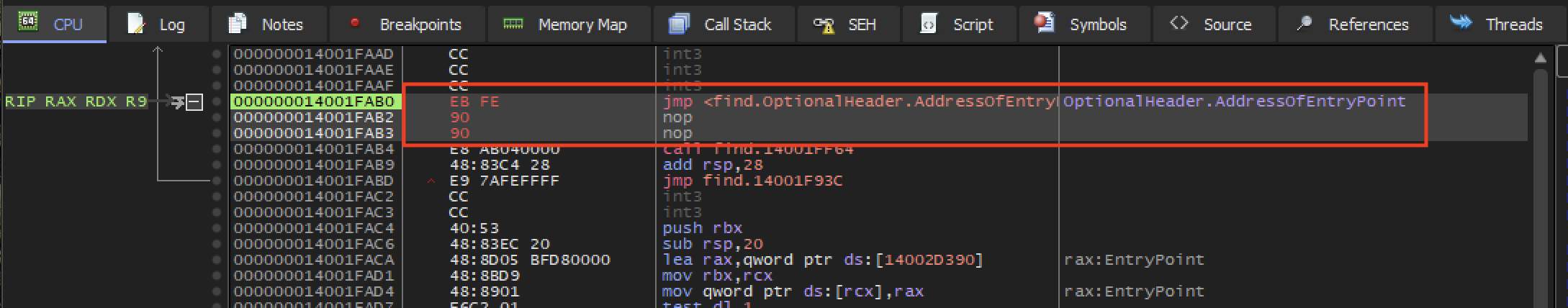Click the SEH warning icon
Image resolution: width=1568 pixels, height=308 pixels.
click(x=824, y=25)
